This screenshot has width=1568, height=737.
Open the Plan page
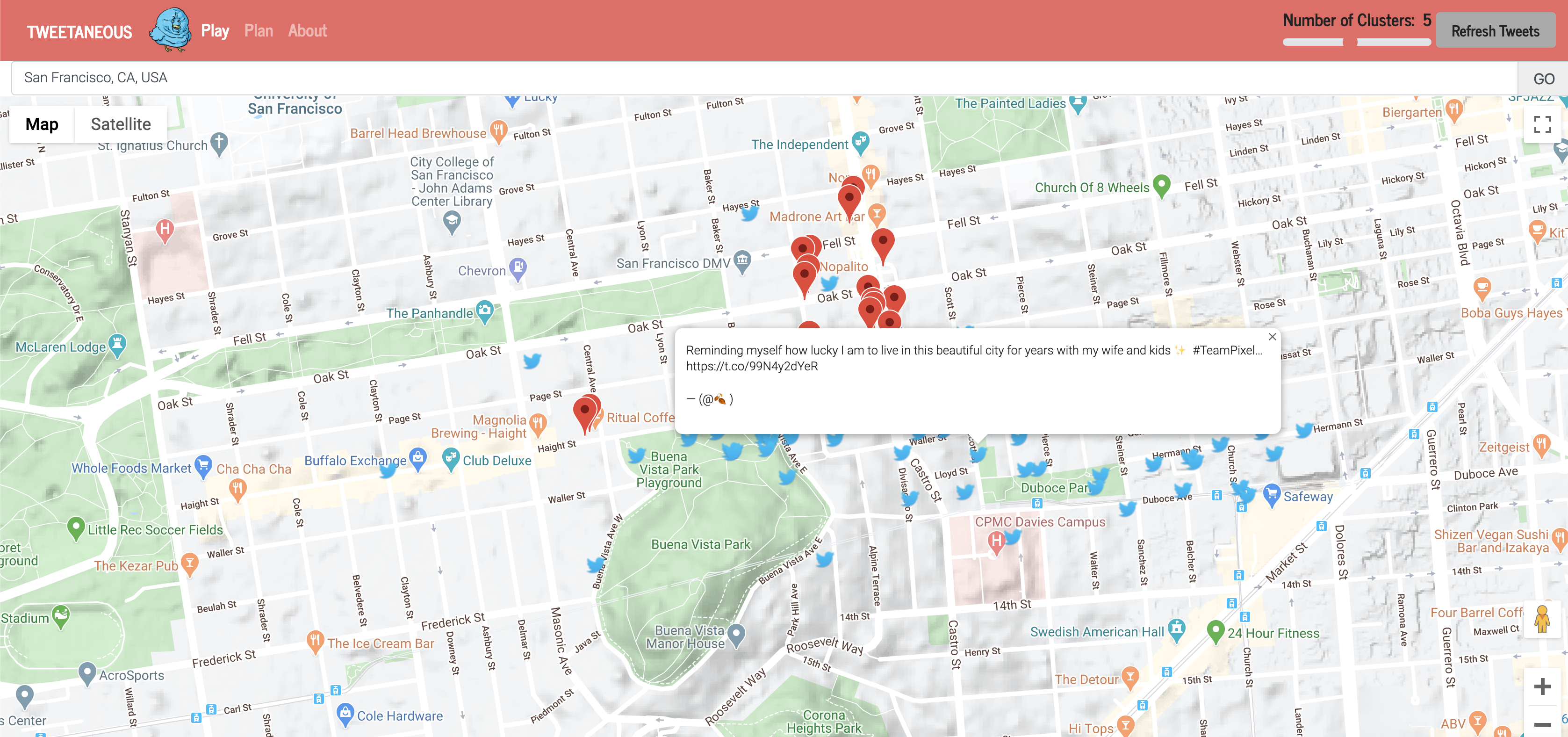258,30
